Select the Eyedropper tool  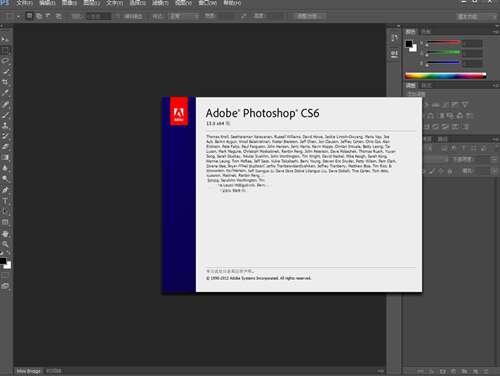click(5, 93)
